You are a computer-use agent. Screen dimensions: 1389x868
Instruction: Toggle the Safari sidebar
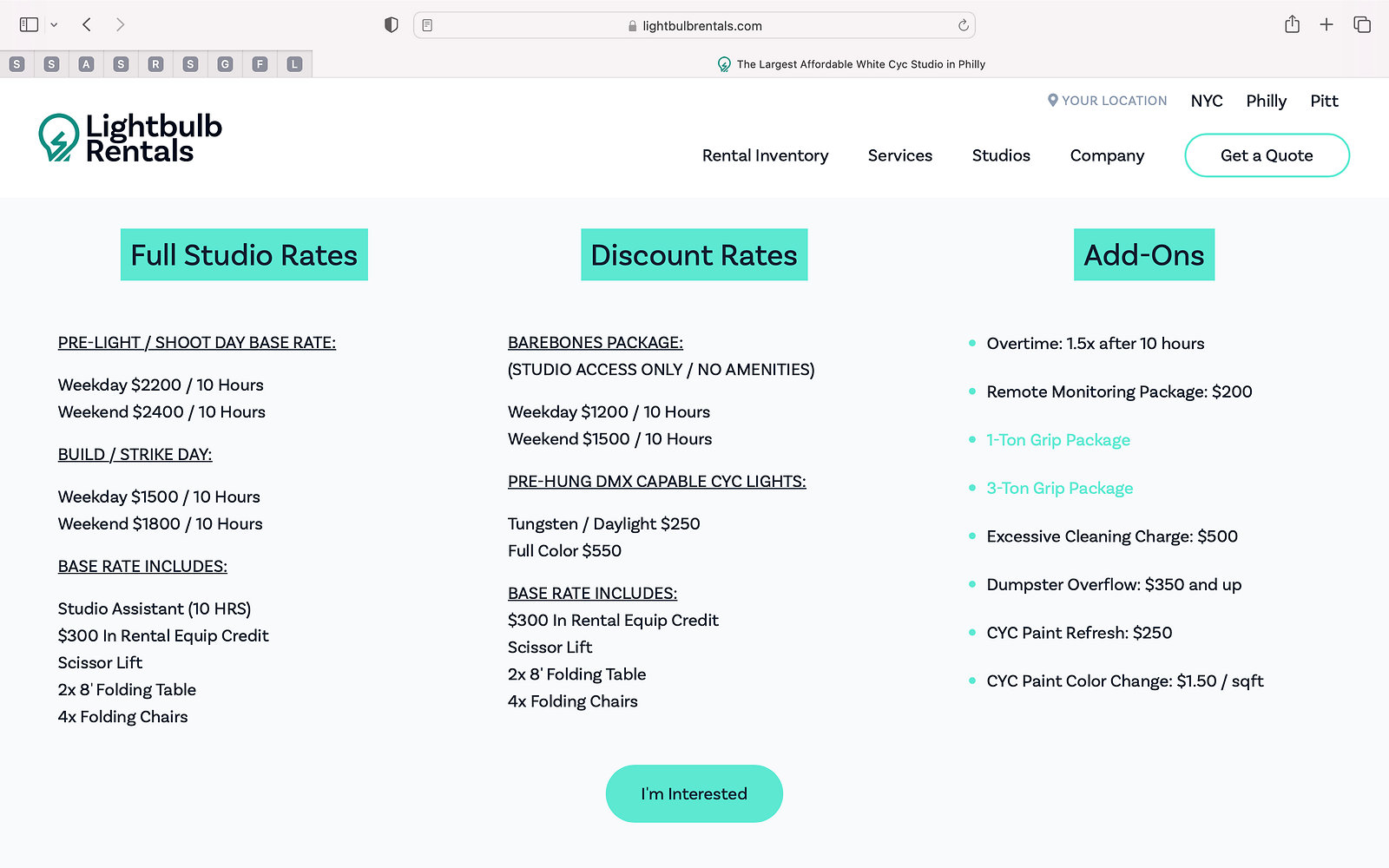(x=29, y=24)
